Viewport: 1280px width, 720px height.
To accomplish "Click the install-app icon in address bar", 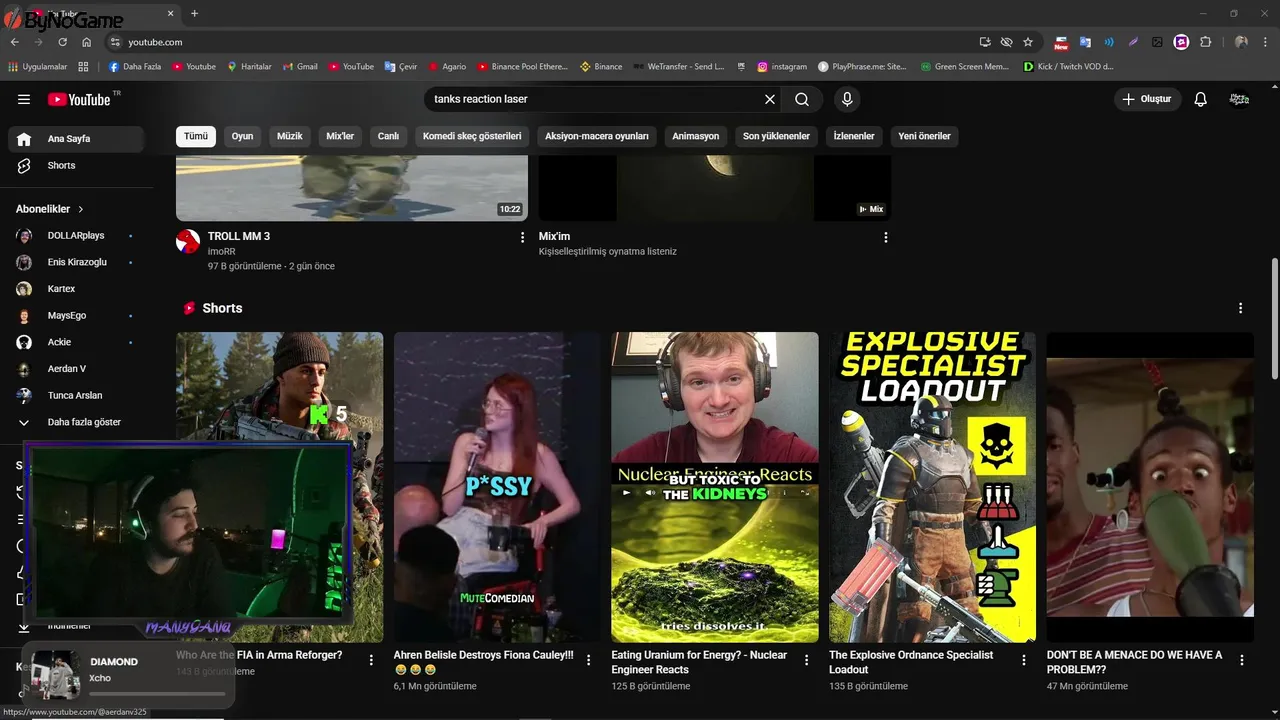I will pos(985,42).
